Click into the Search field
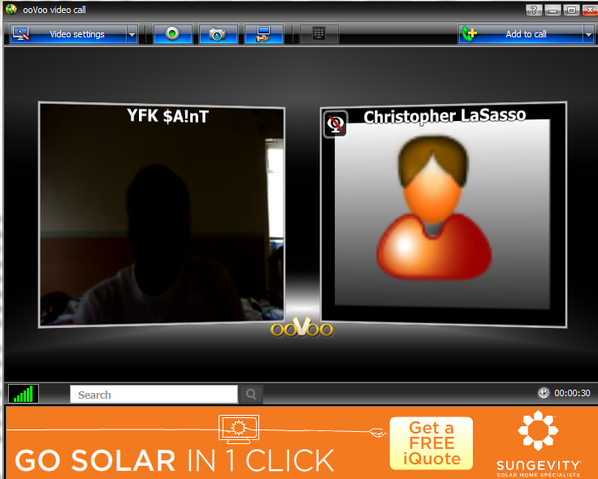This screenshot has height=479, width=598. [x=154, y=394]
